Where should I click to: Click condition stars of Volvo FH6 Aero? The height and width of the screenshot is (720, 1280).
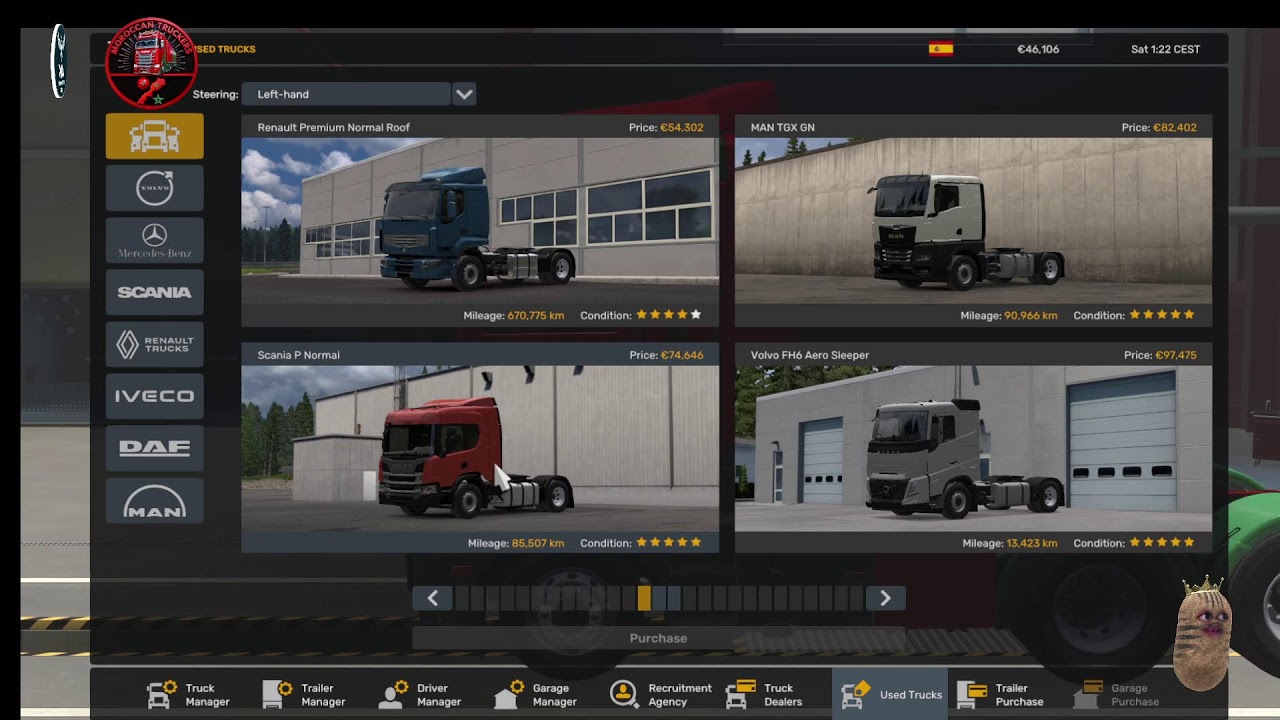pos(1162,543)
